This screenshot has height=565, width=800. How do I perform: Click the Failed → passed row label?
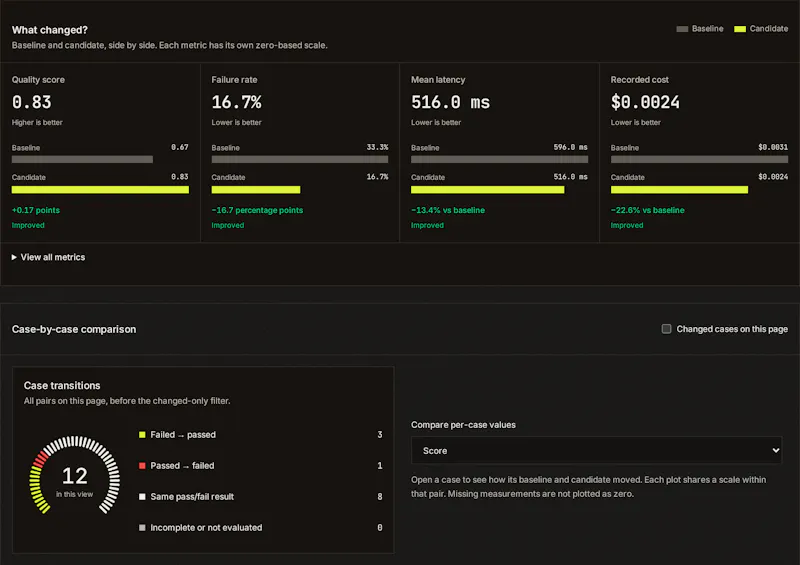coord(183,435)
